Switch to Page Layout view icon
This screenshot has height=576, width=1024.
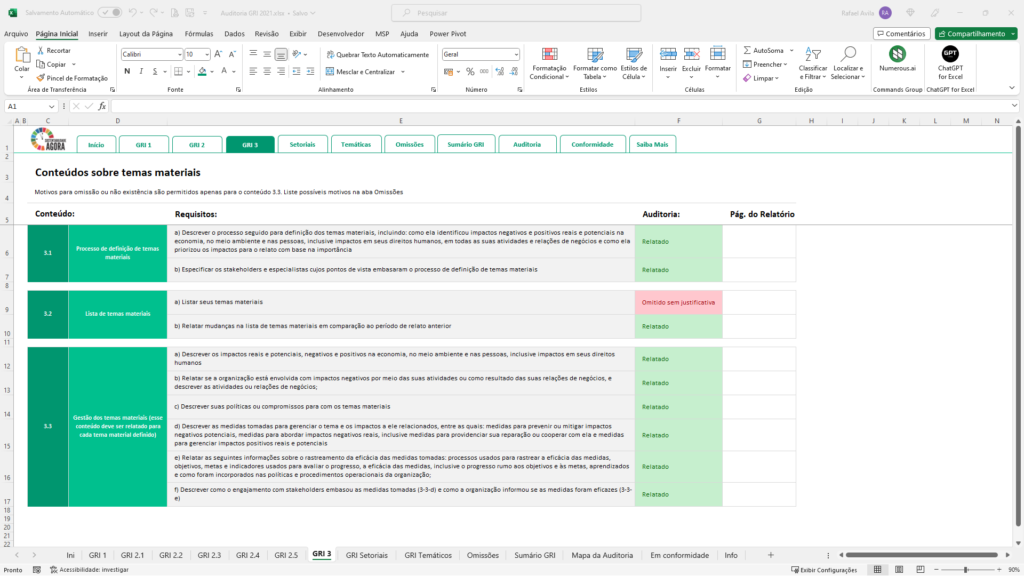pyautogui.click(x=899, y=569)
